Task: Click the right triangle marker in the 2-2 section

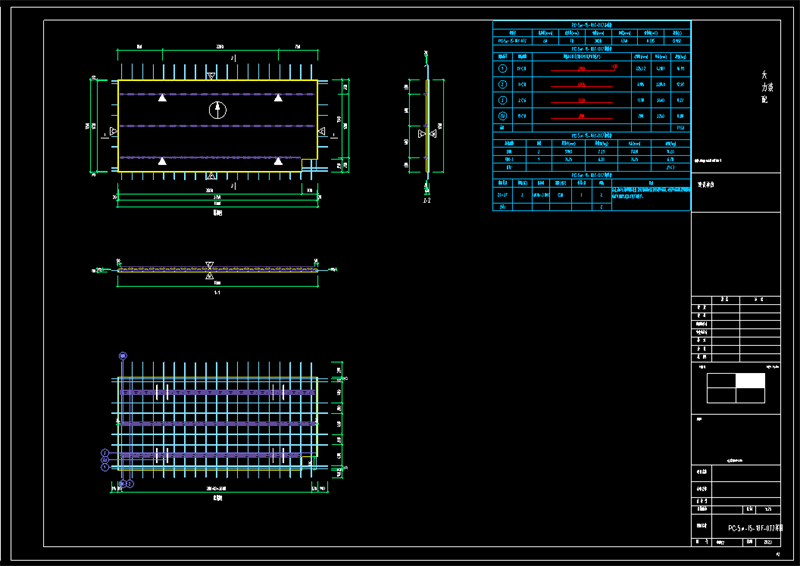Action: [x=433, y=134]
